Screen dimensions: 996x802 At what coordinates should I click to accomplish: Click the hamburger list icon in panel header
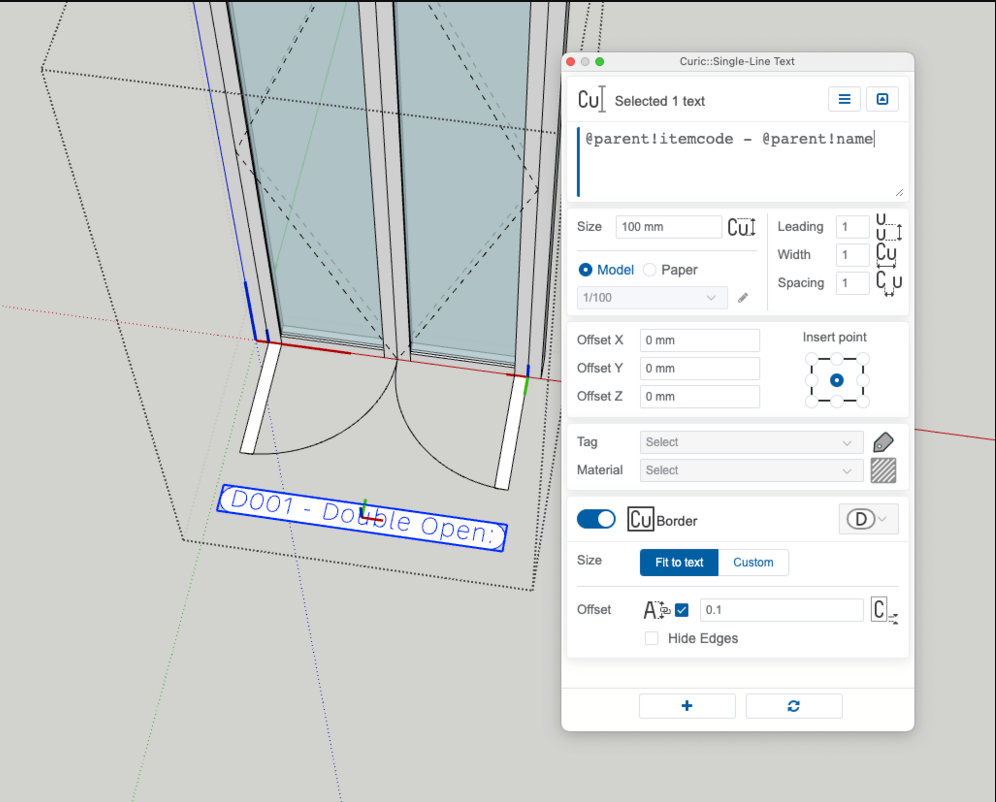point(845,99)
